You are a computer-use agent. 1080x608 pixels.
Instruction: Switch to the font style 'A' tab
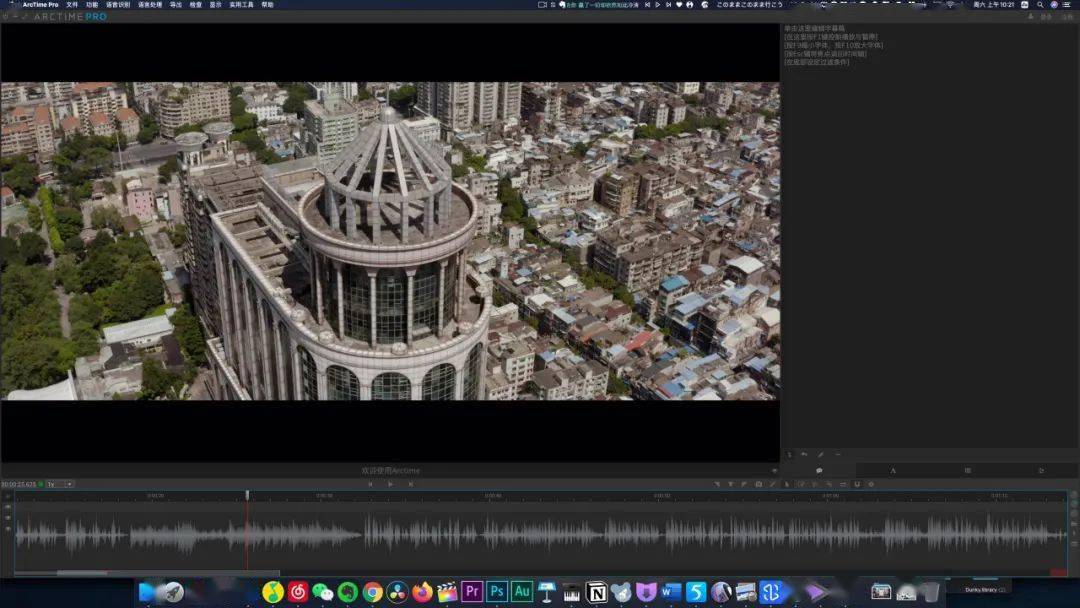[x=893, y=471]
